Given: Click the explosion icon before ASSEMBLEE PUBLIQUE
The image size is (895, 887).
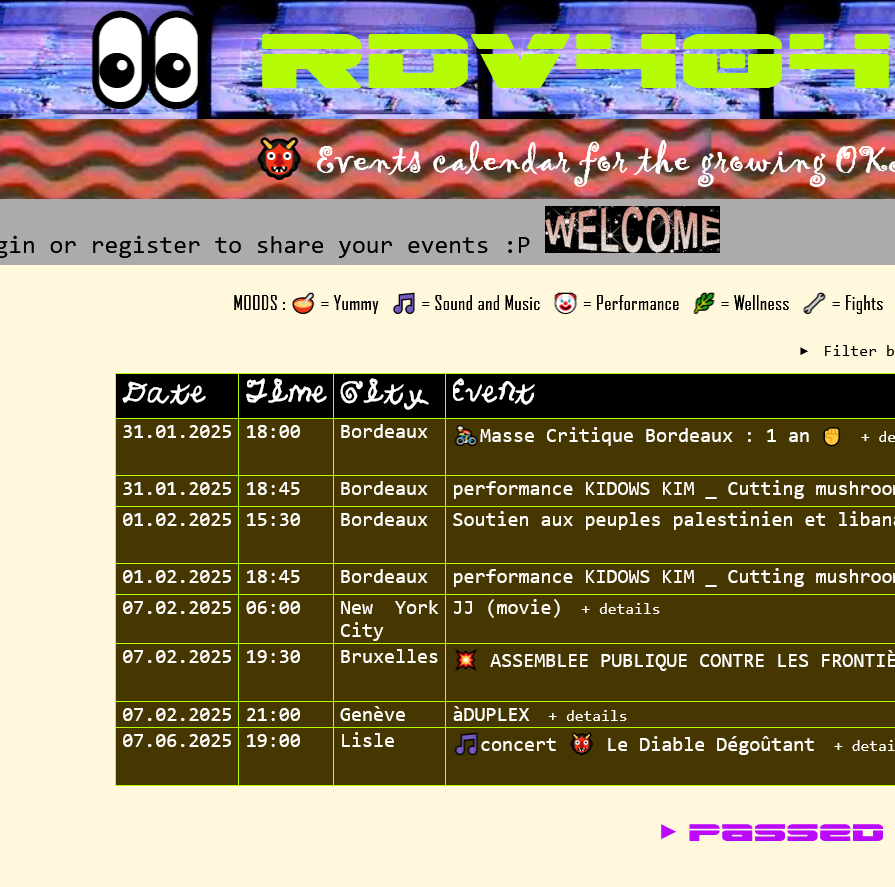Looking at the screenshot, I should (466, 660).
